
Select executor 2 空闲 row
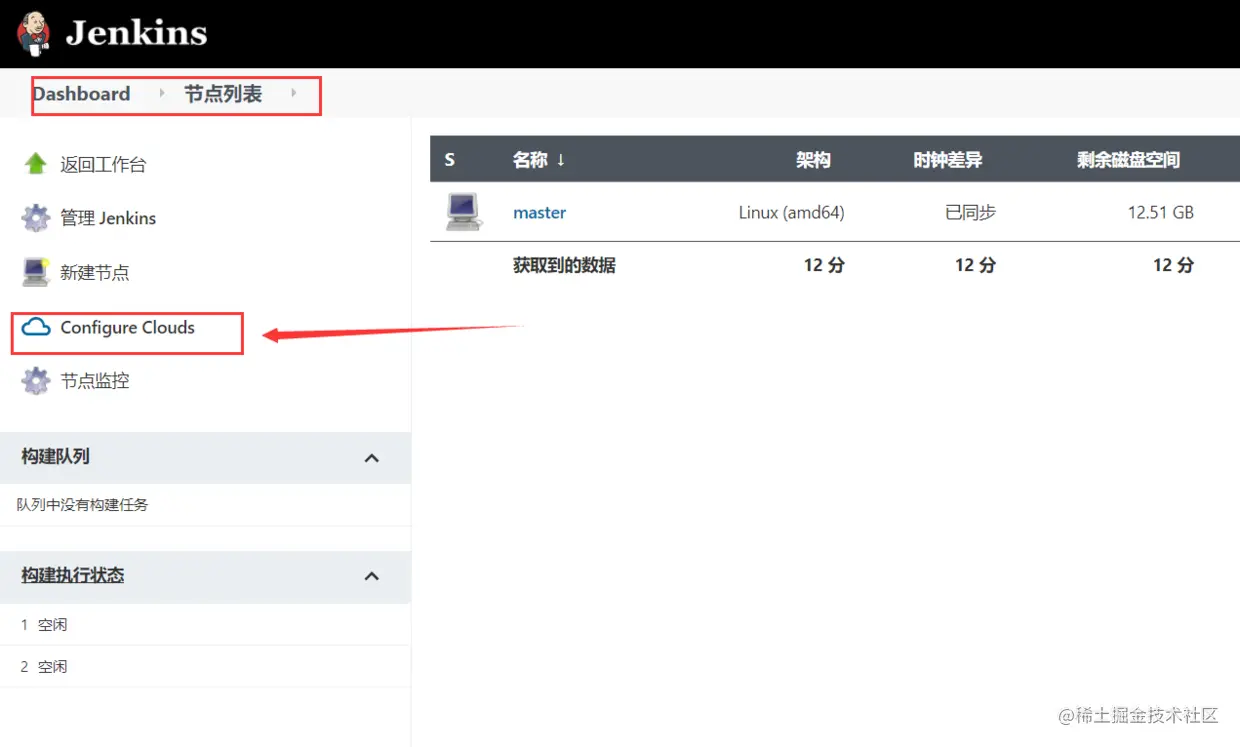[x=205, y=667]
